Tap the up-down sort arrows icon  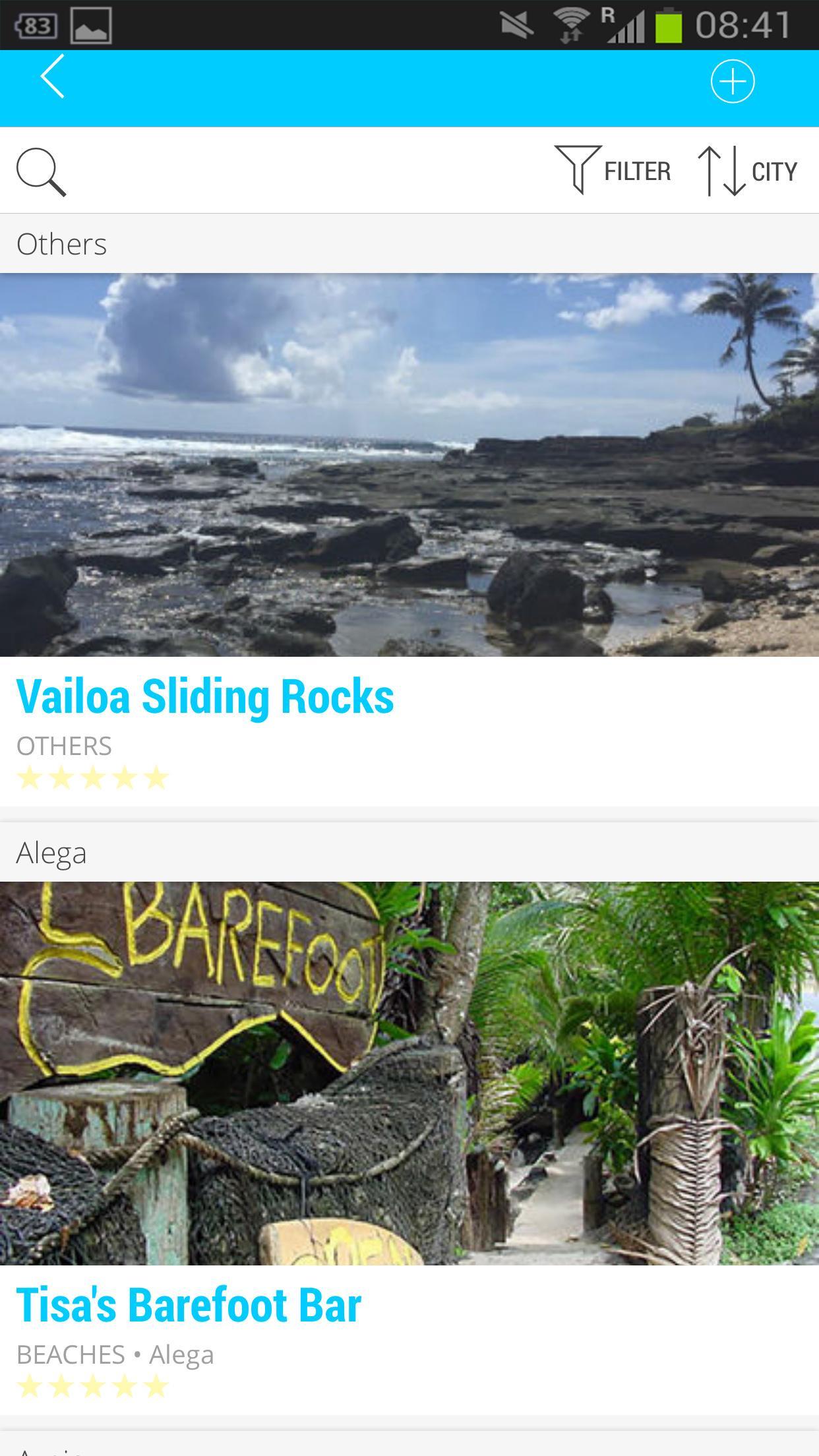(722, 171)
